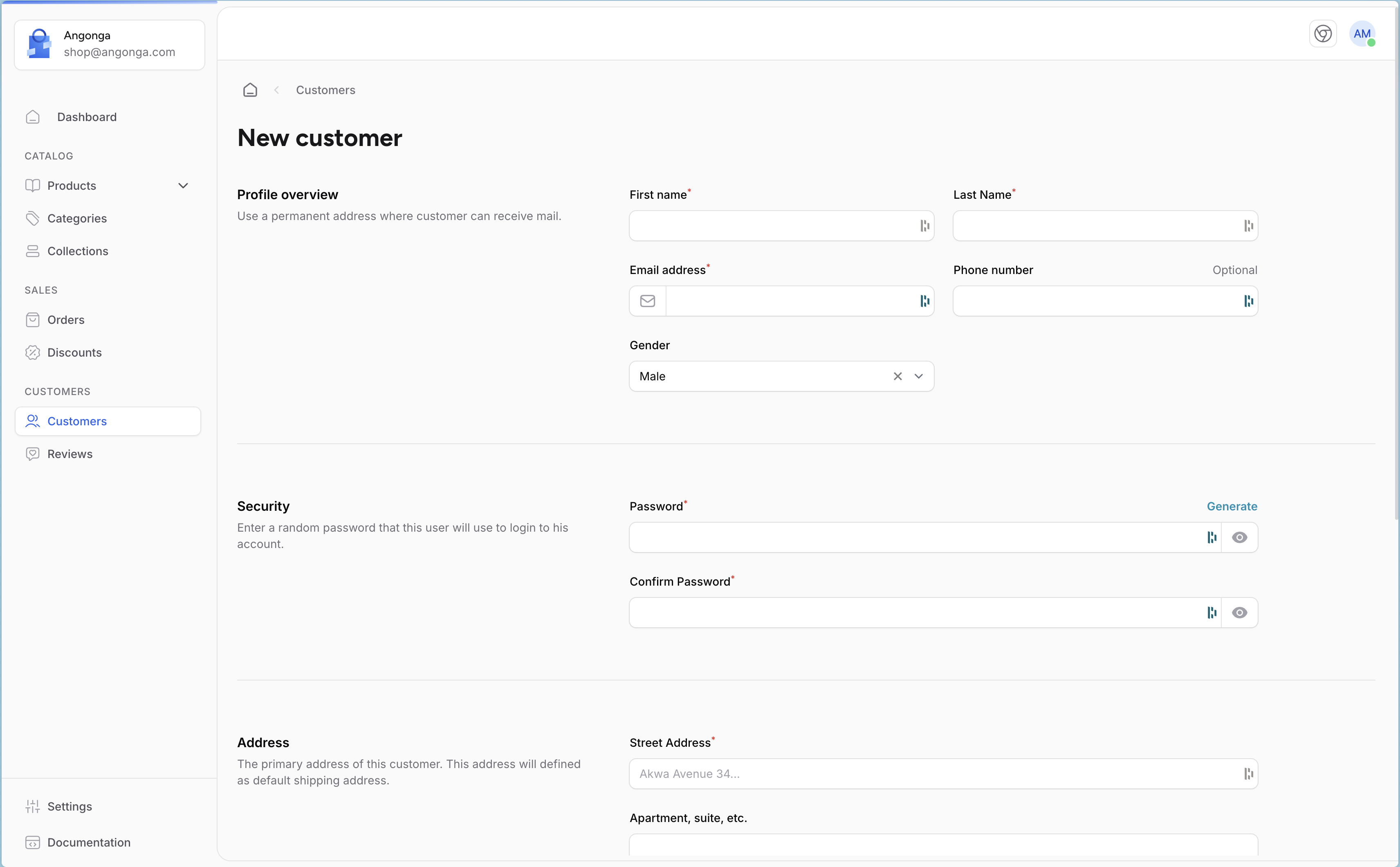This screenshot has height=867, width=1400.
Task: Click the home breadcrumb icon
Action: click(x=250, y=90)
